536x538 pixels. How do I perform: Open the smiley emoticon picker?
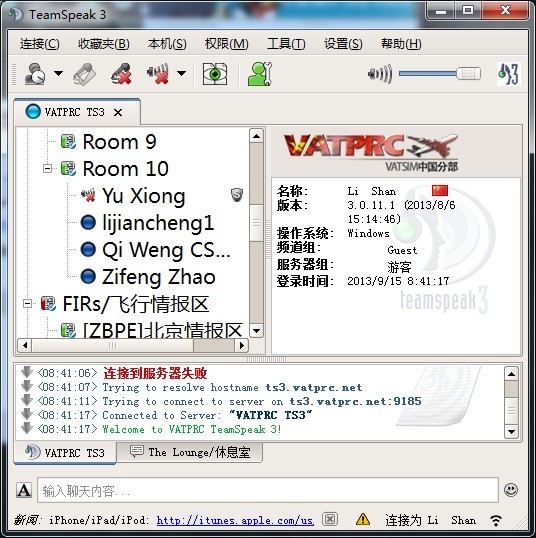[x=511, y=490]
